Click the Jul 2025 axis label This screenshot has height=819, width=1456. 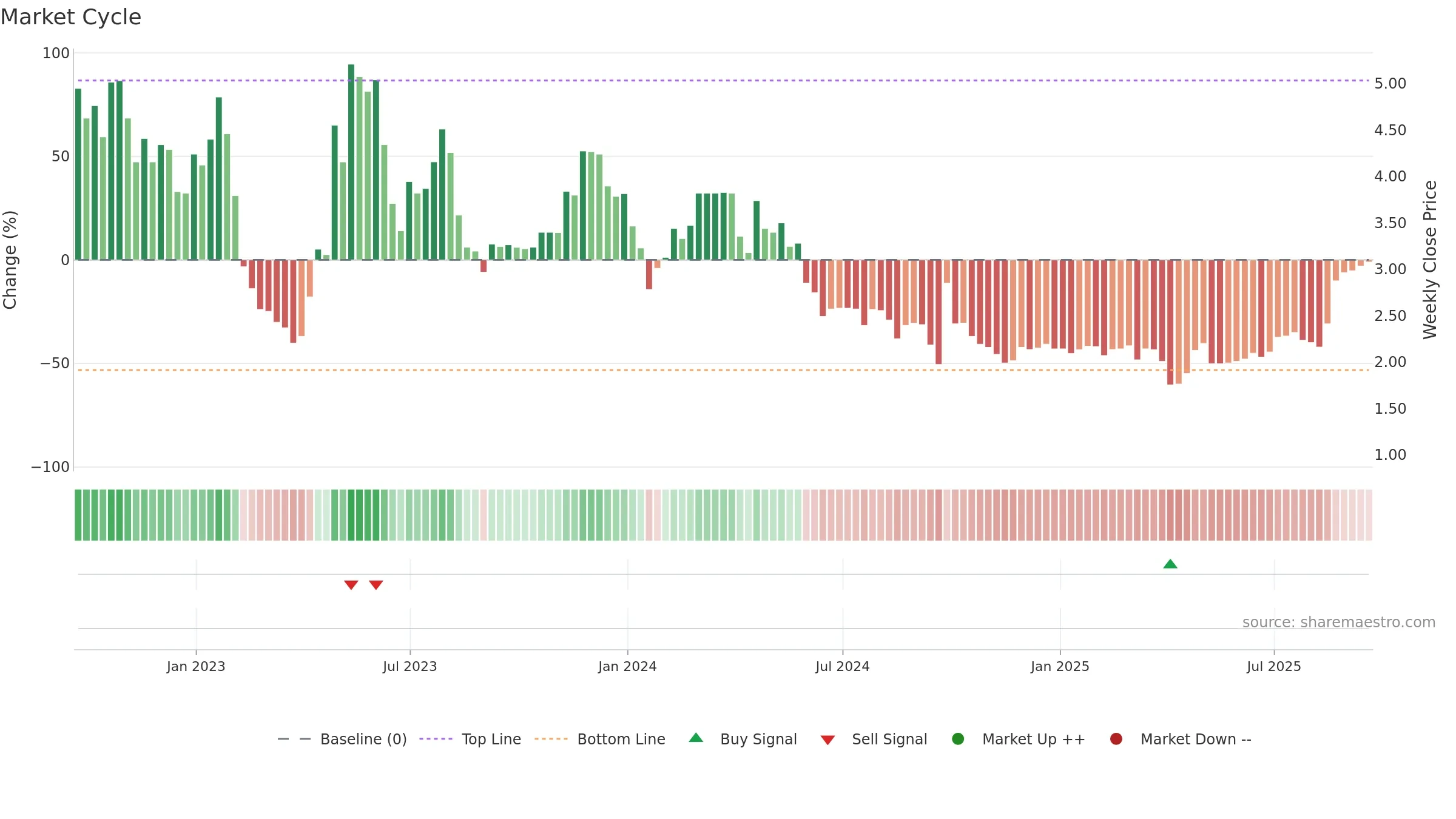pos(1274,667)
